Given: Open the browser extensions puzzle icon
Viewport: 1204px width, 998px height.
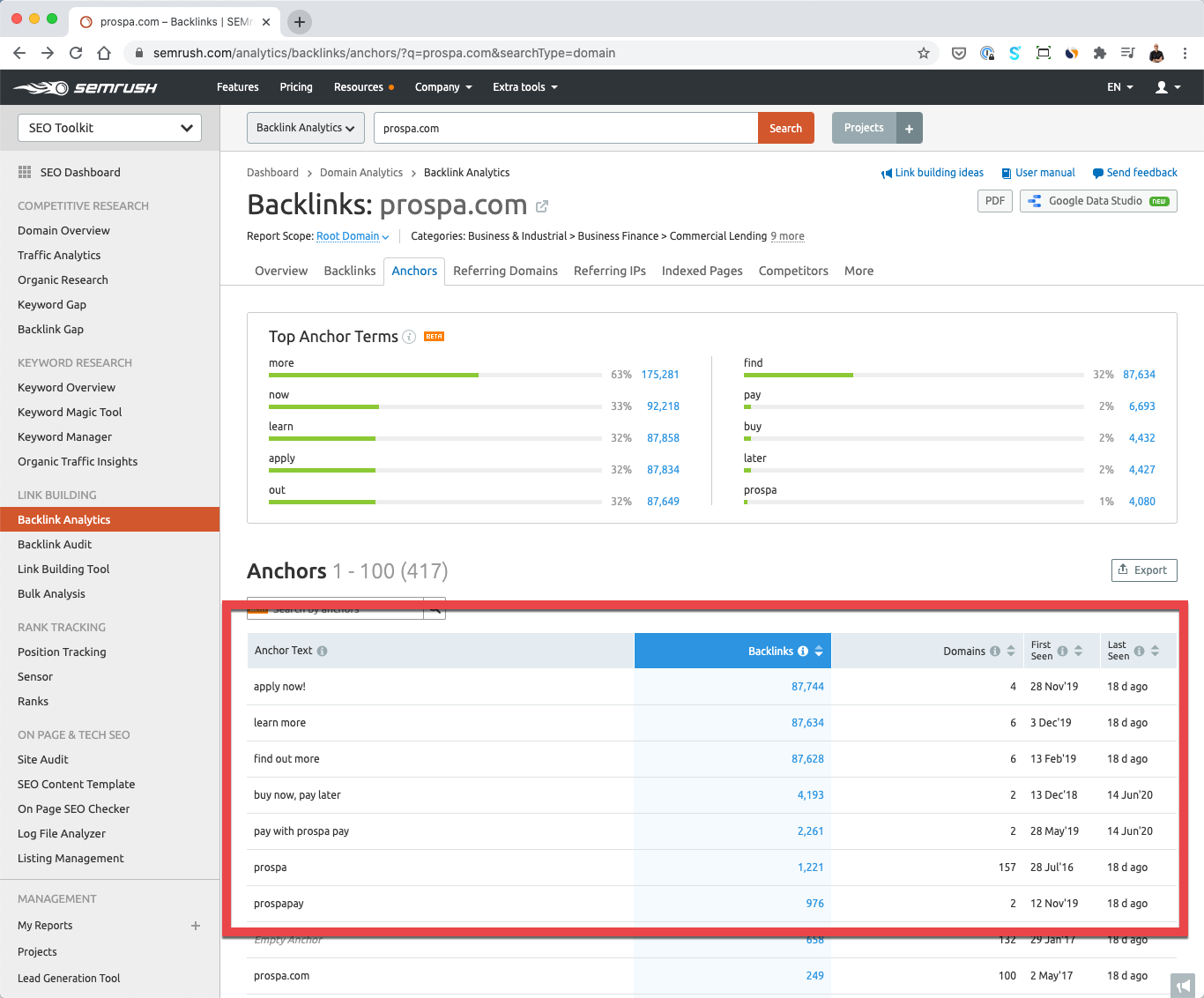Looking at the screenshot, I should 1099,53.
